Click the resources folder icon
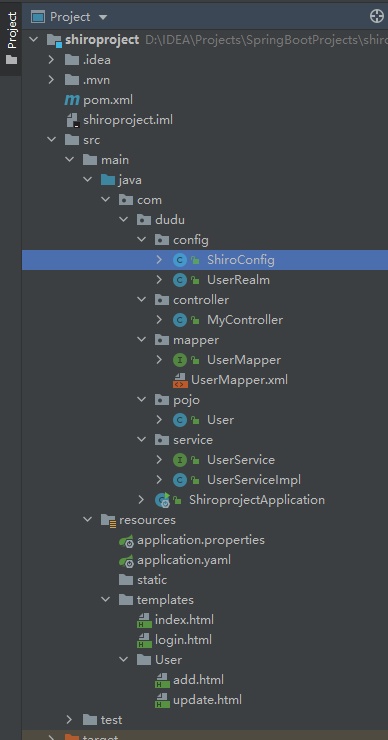The width and height of the screenshot is (388, 740). point(109,520)
